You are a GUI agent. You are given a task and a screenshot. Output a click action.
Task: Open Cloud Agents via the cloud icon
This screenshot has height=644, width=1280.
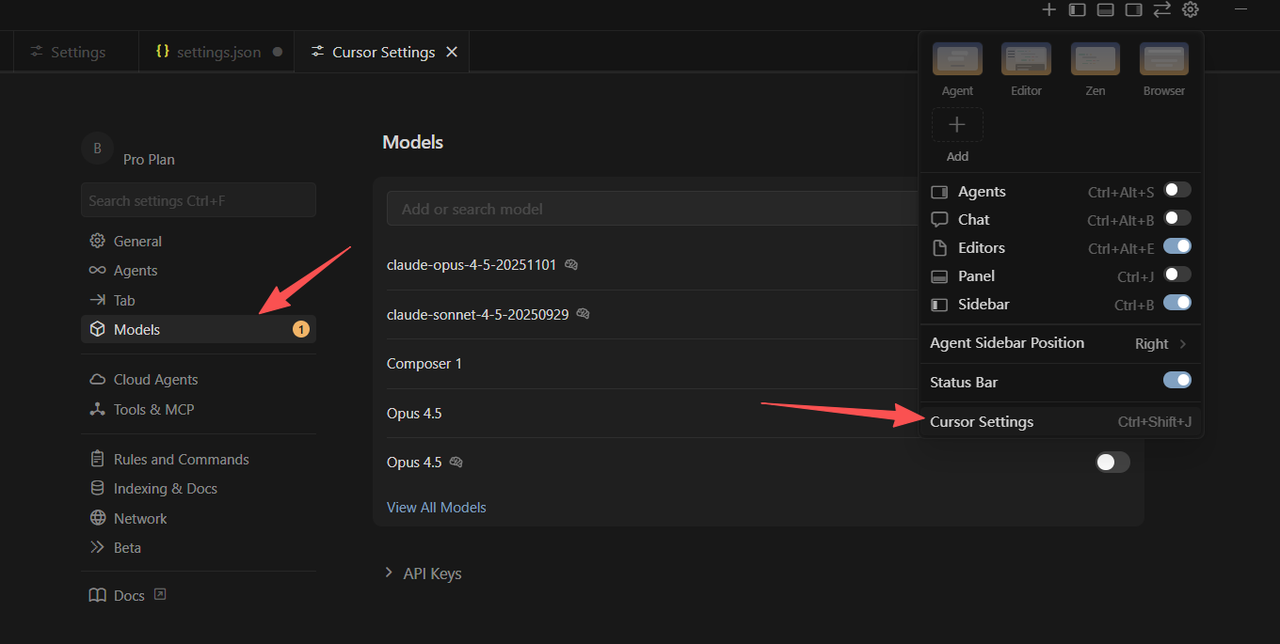(x=97, y=379)
